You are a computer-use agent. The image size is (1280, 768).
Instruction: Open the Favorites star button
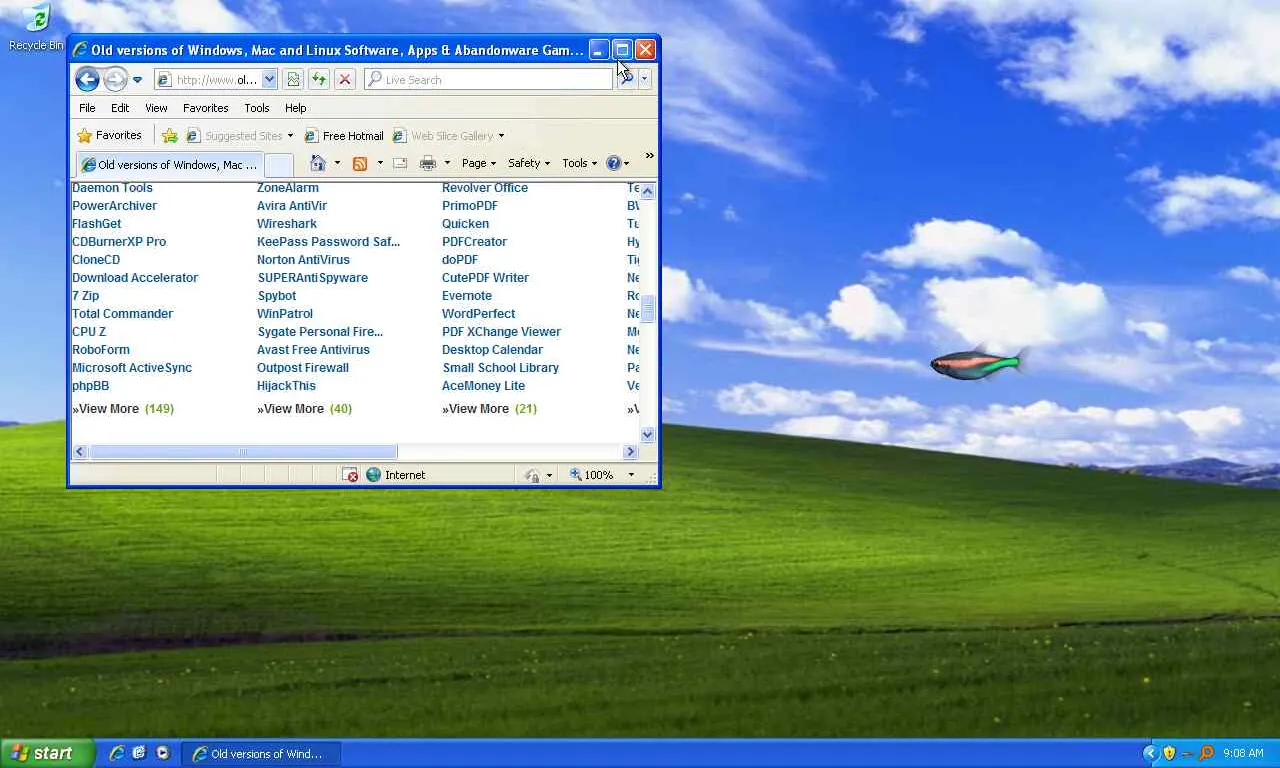pyautogui.click(x=110, y=135)
